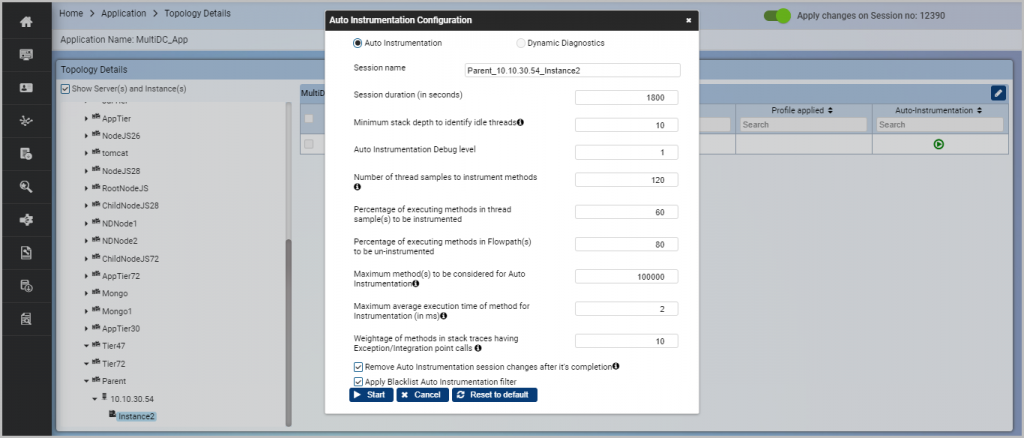Select Instance2 in the tree

136,416
